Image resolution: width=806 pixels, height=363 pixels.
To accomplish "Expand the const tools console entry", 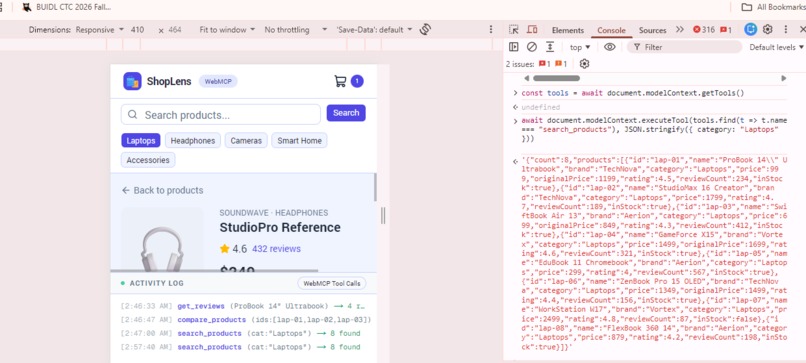I will click(x=516, y=93).
